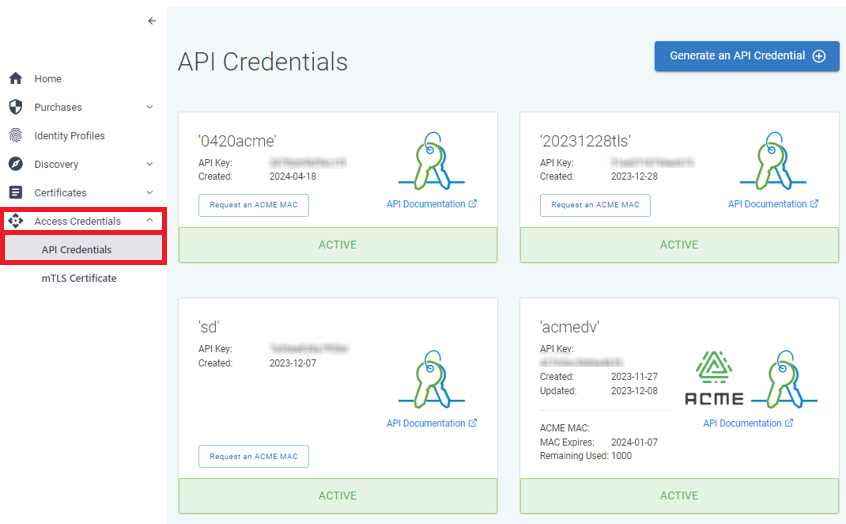Viewport: 846px width, 524px height.
Task: Click the Access Credentials icon
Action: tap(15, 221)
